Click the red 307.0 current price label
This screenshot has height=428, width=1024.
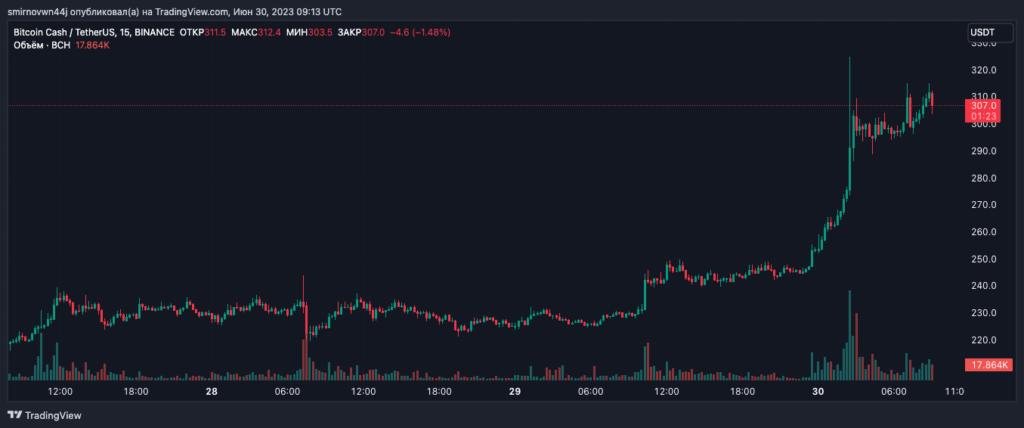click(x=982, y=105)
